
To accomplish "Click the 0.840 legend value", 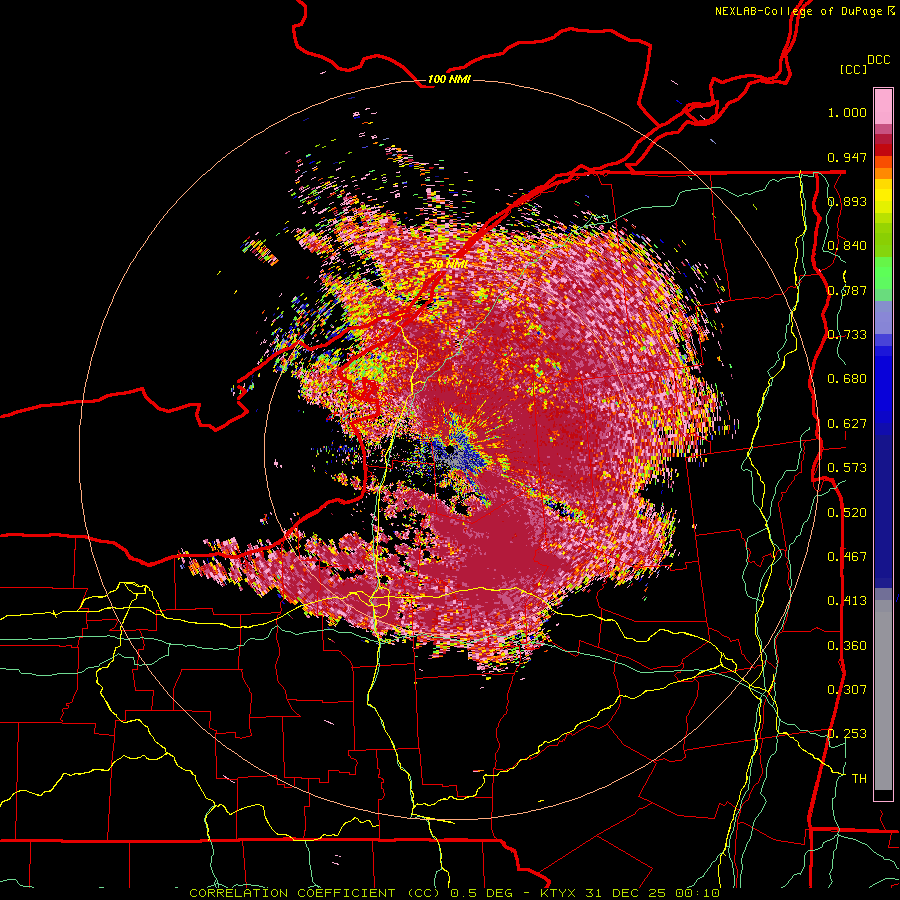I will 847,246.
